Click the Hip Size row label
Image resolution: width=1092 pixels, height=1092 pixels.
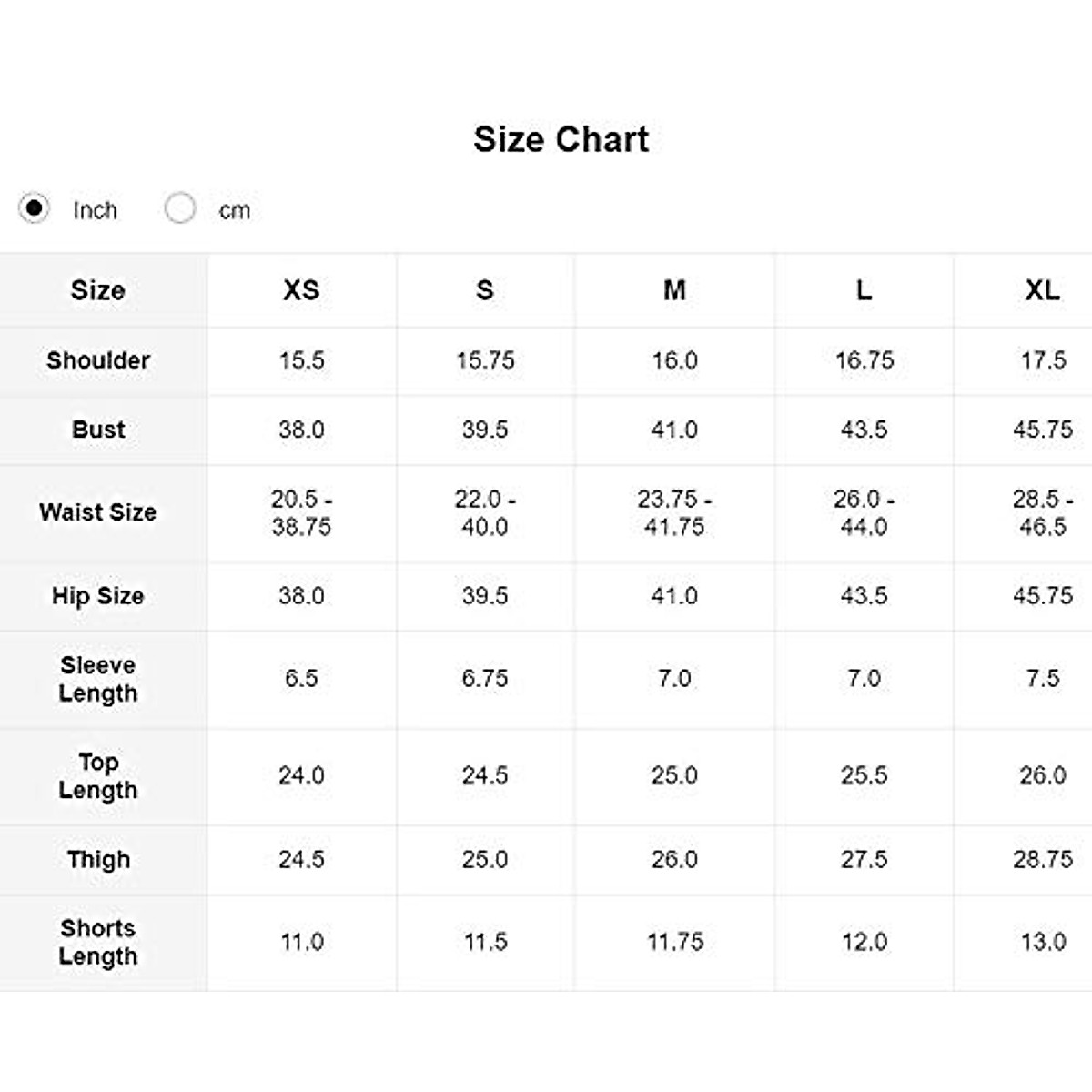98,596
